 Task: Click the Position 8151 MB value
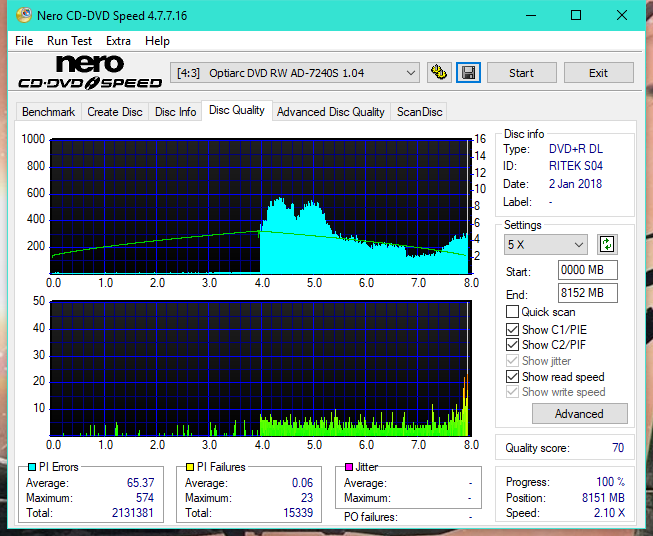point(603,498)
